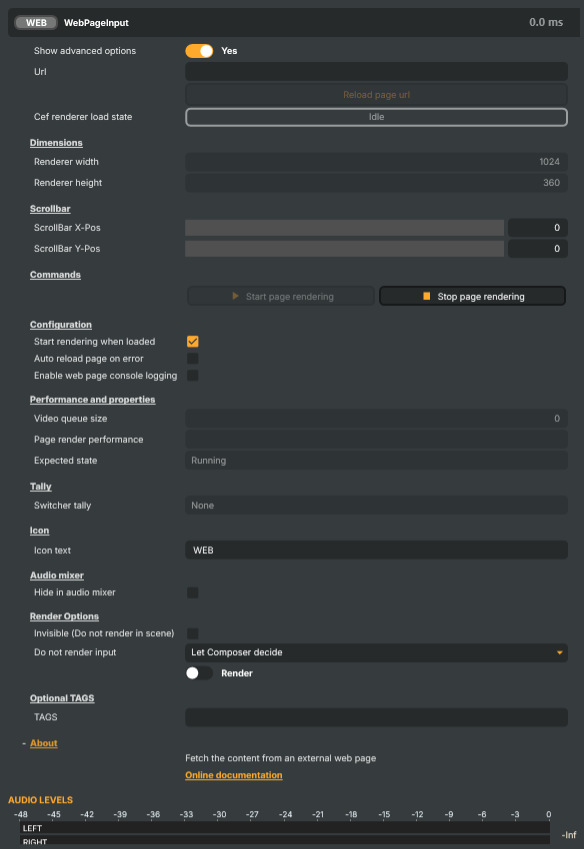The image size is (584, 849).
Task: Click the Do not render input label
Action: click(x=75, y=652)
